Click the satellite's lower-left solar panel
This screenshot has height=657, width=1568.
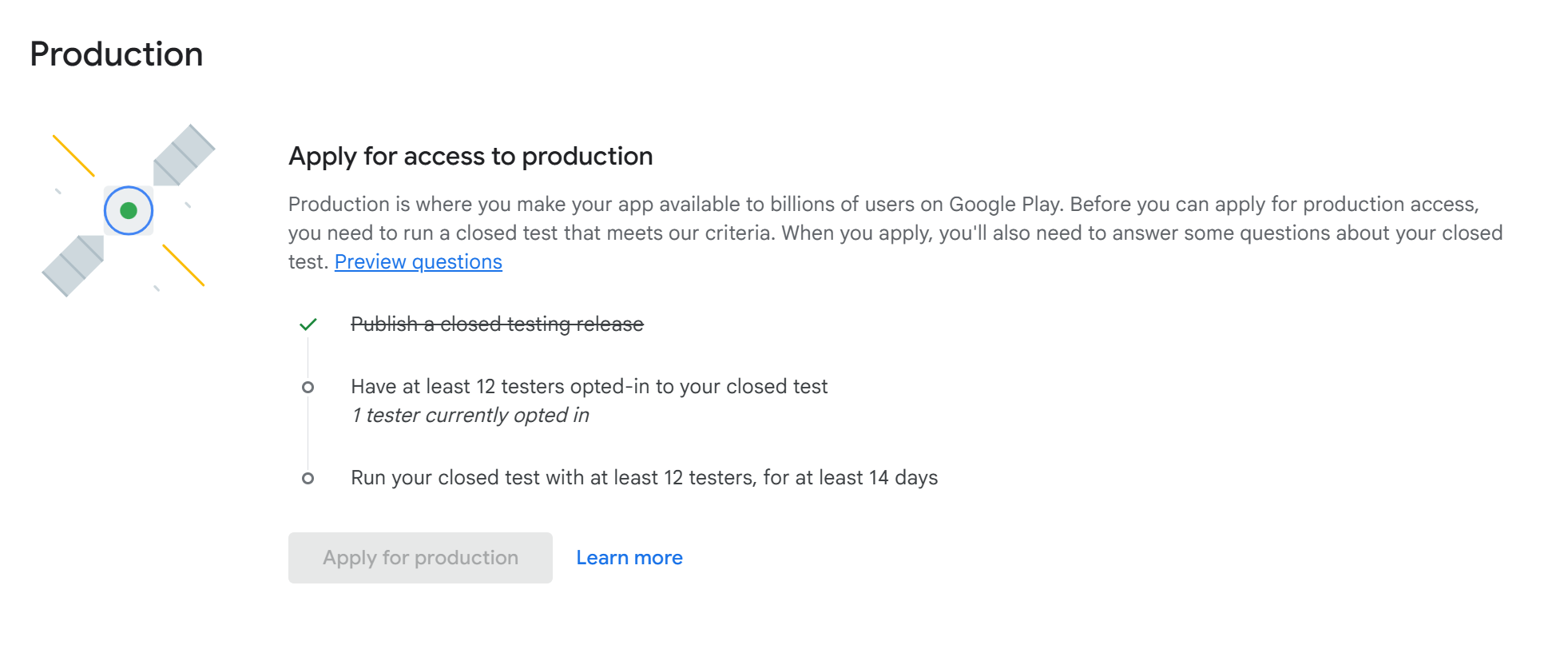73,265
